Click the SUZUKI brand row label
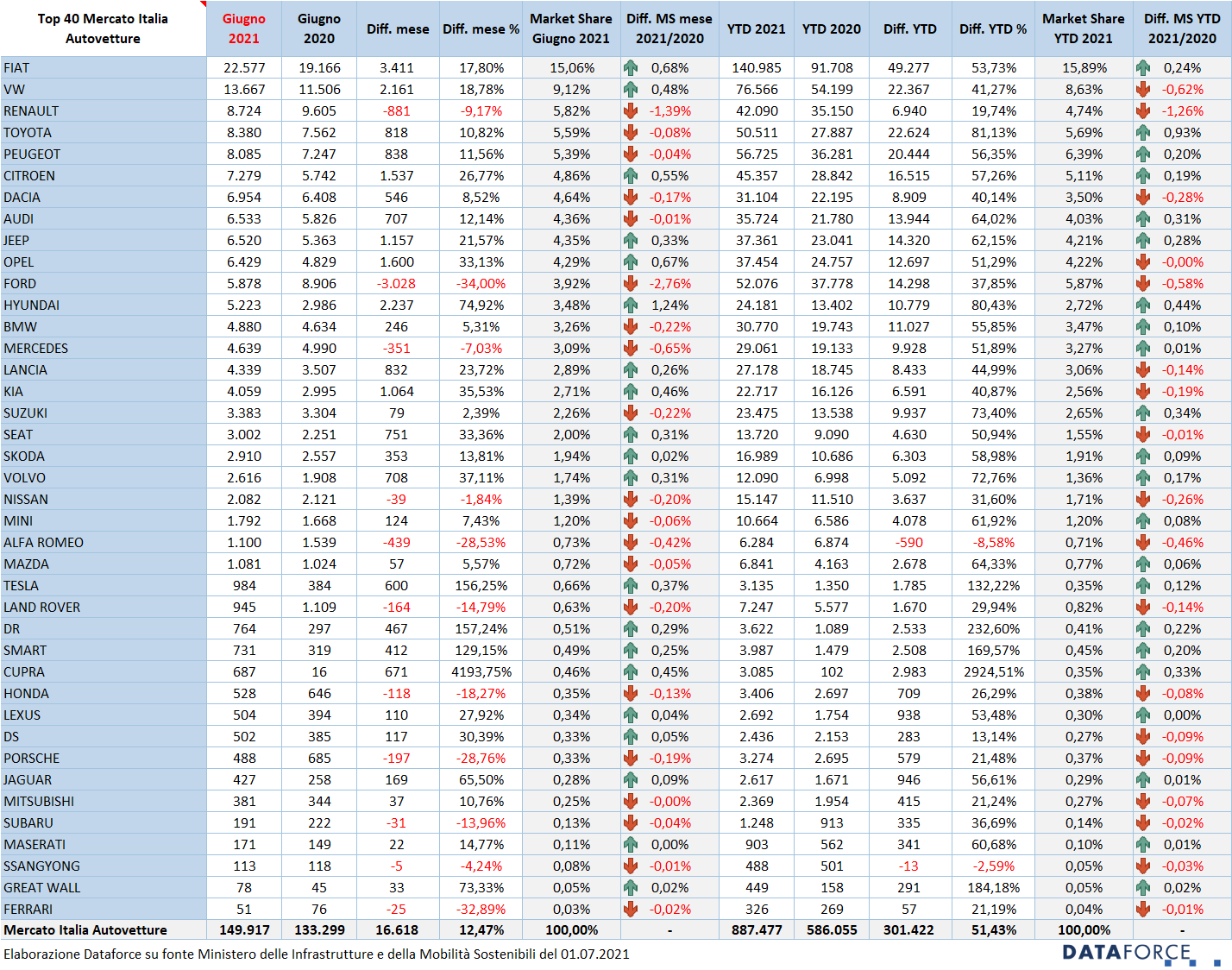 [x=26, y=413]
